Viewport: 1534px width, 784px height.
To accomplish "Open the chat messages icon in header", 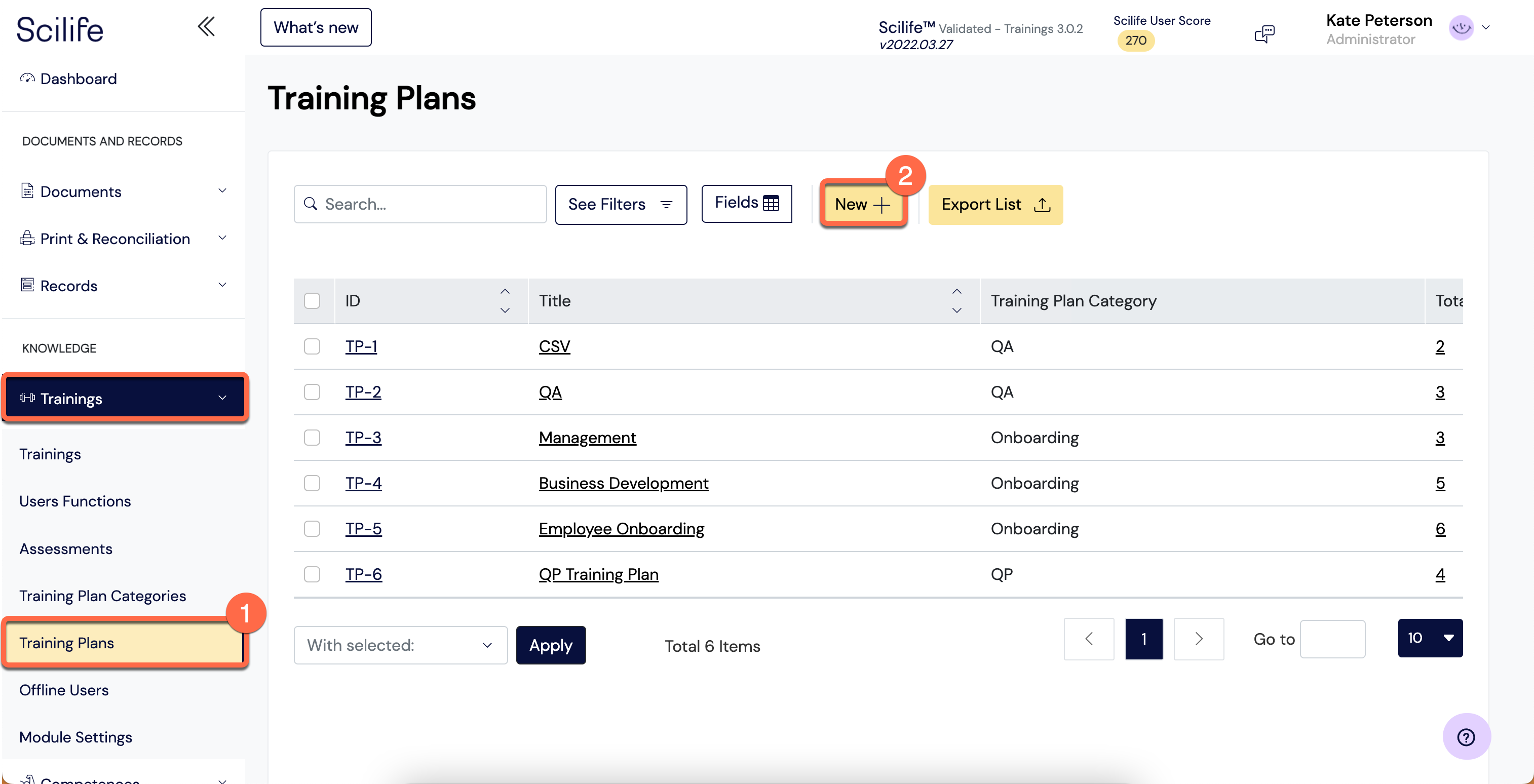I will [x=1264, y=33].
